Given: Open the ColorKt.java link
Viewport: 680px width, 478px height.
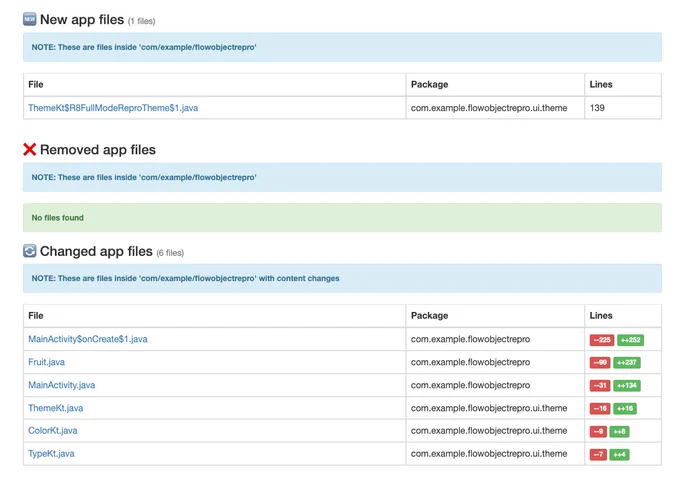Looking at the screenshot, I should coord(52,431).
